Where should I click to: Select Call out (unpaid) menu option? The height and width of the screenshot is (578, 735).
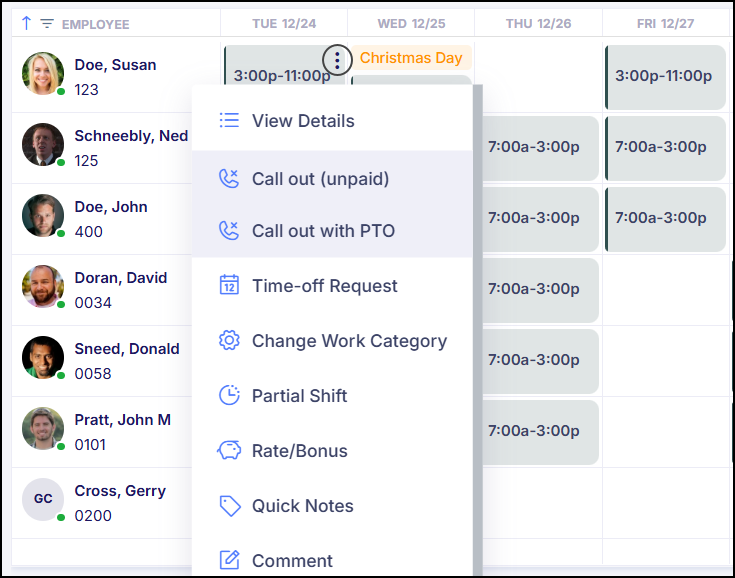pos(320,179)
